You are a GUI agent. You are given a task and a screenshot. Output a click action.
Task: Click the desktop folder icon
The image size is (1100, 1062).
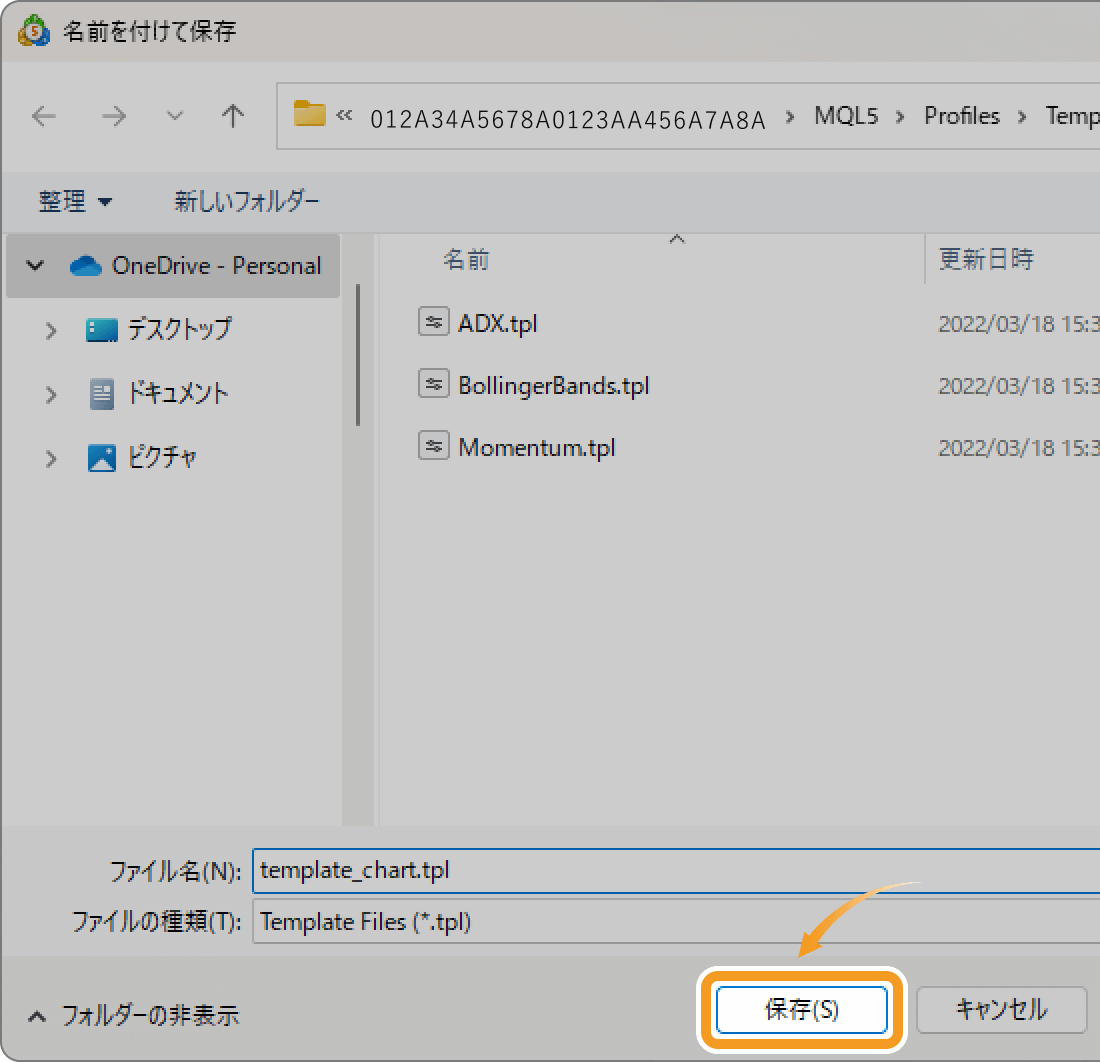pyautogui.click(x=102, y=330)
